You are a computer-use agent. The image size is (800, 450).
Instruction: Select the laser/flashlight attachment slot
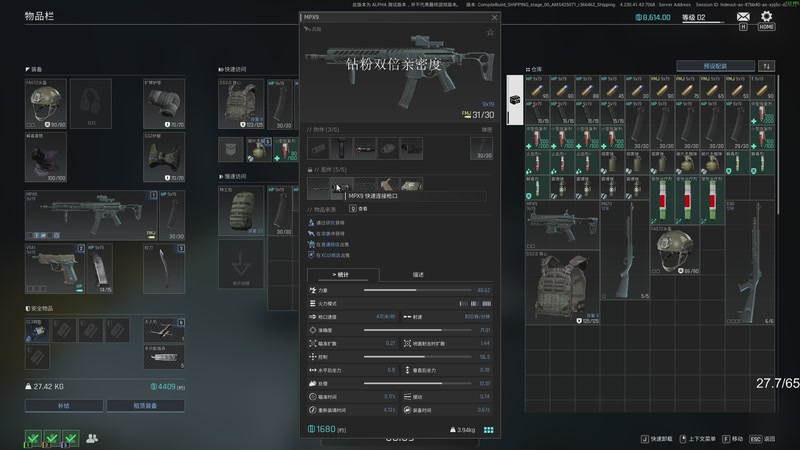point(365,148)
